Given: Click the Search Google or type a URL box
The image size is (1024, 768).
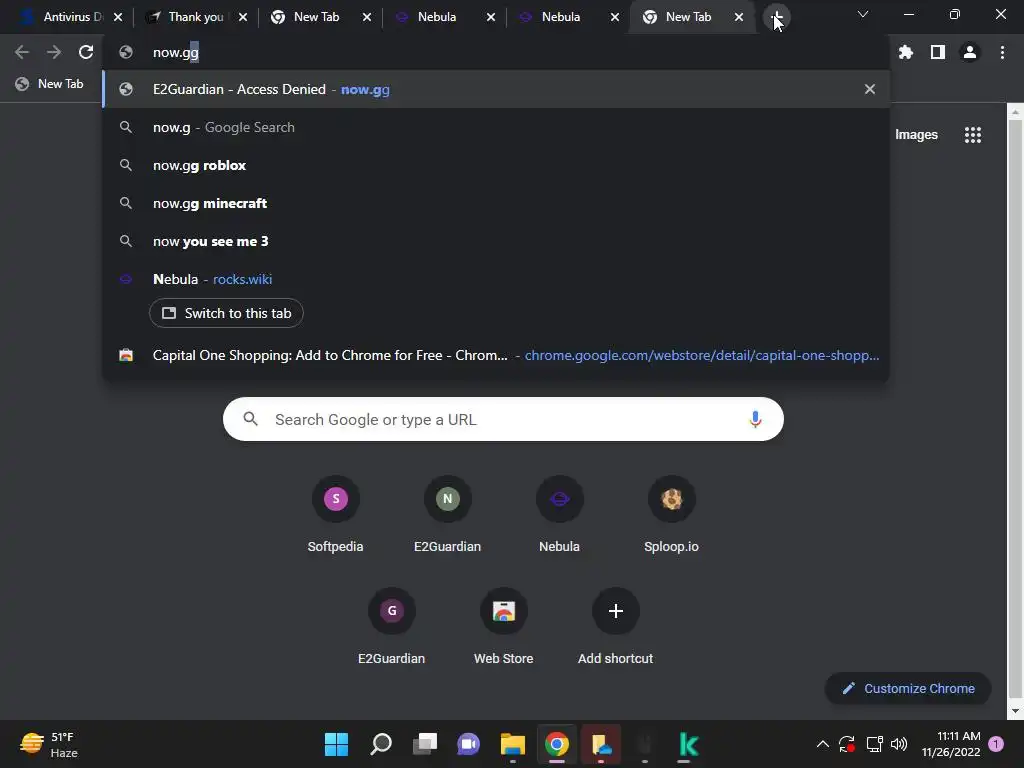Looking at the screenshot, I should 503,419.
